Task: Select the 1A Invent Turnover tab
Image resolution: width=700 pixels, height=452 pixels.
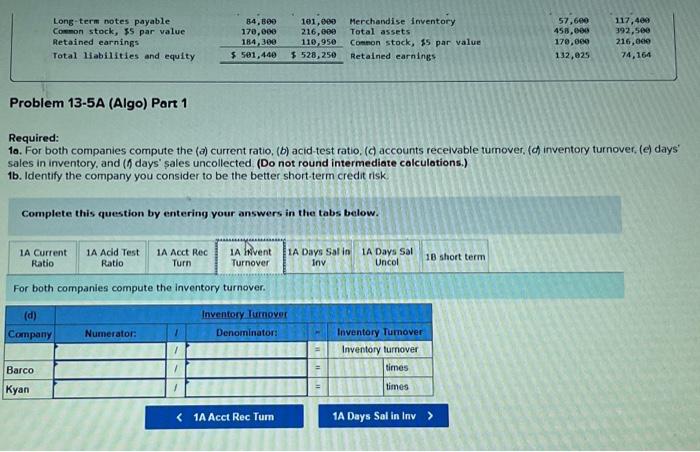Action: click(250, 257)
